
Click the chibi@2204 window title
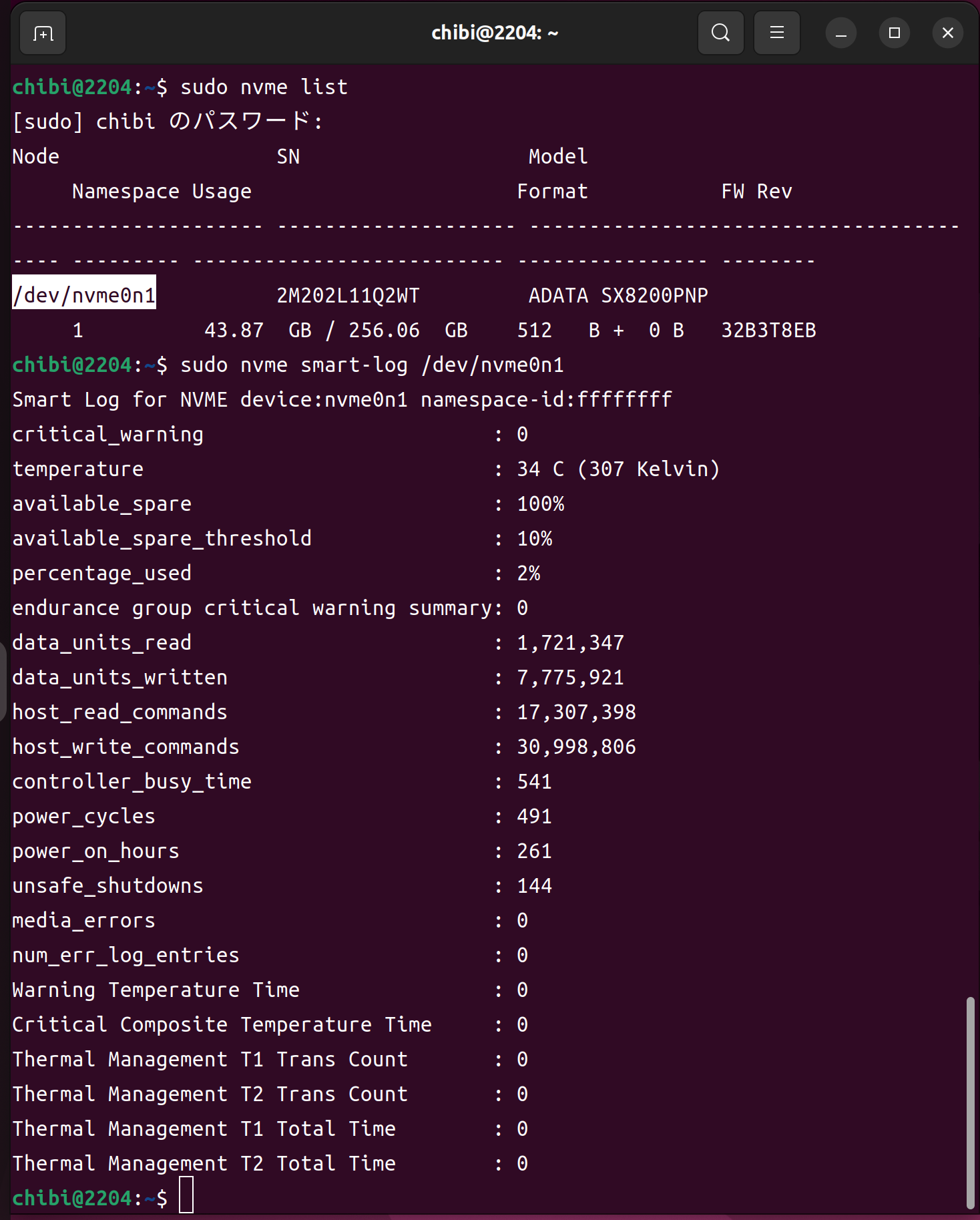(494, 33)
